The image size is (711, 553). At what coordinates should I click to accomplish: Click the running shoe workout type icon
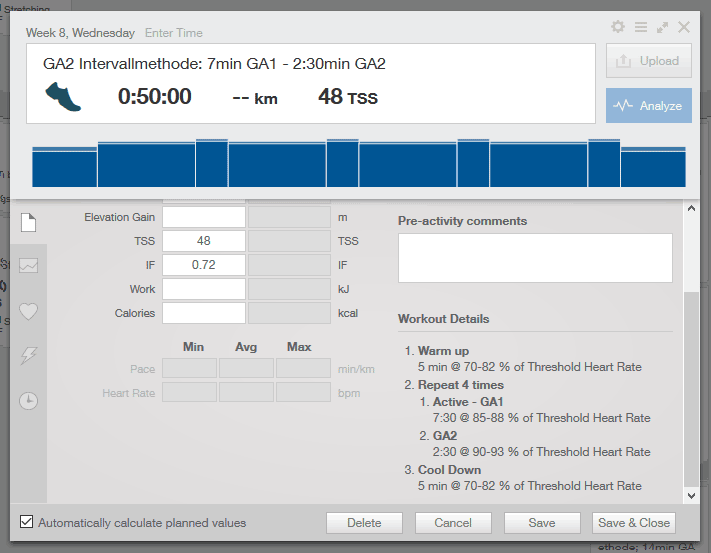[x=62, y=97]
